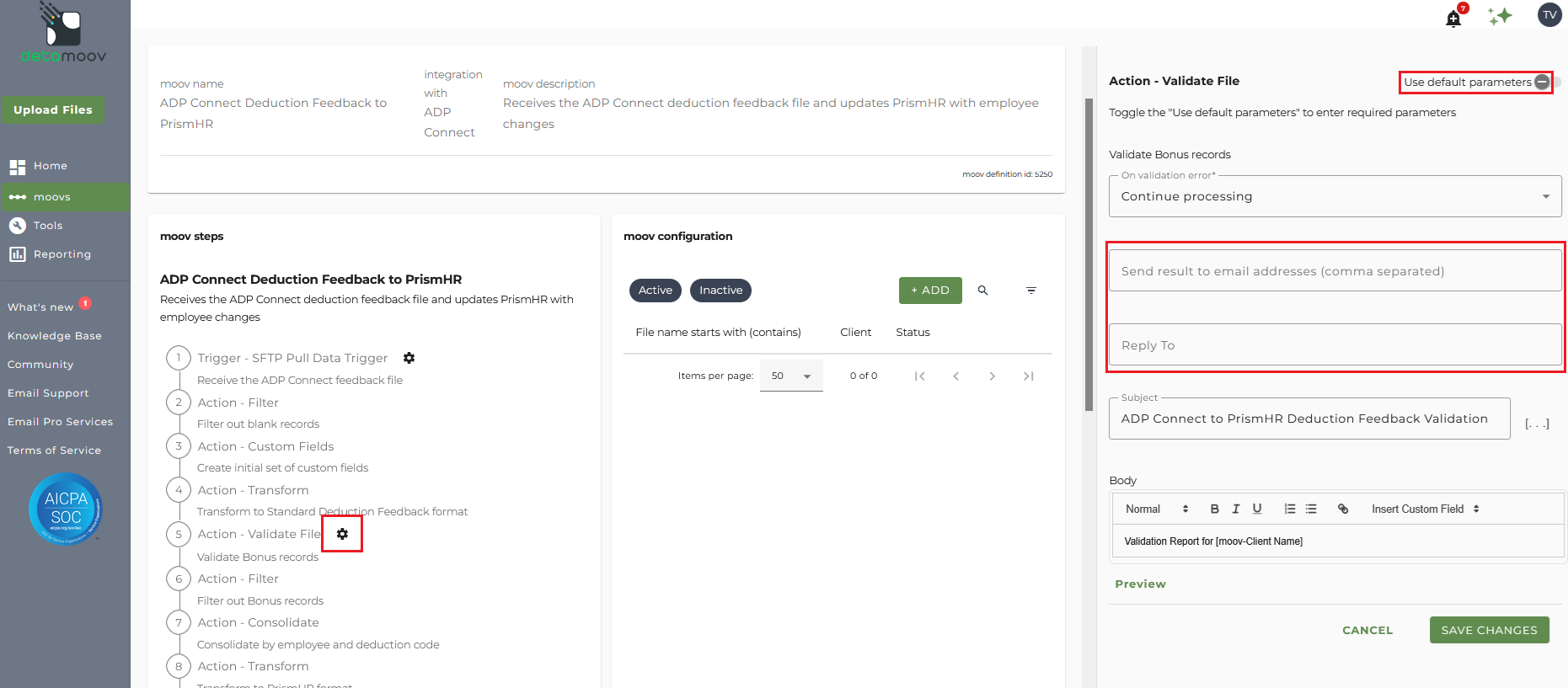Toggle the Inactive status chip
The width and height of the screenshot is (1568, 688).
coord(721,291)
